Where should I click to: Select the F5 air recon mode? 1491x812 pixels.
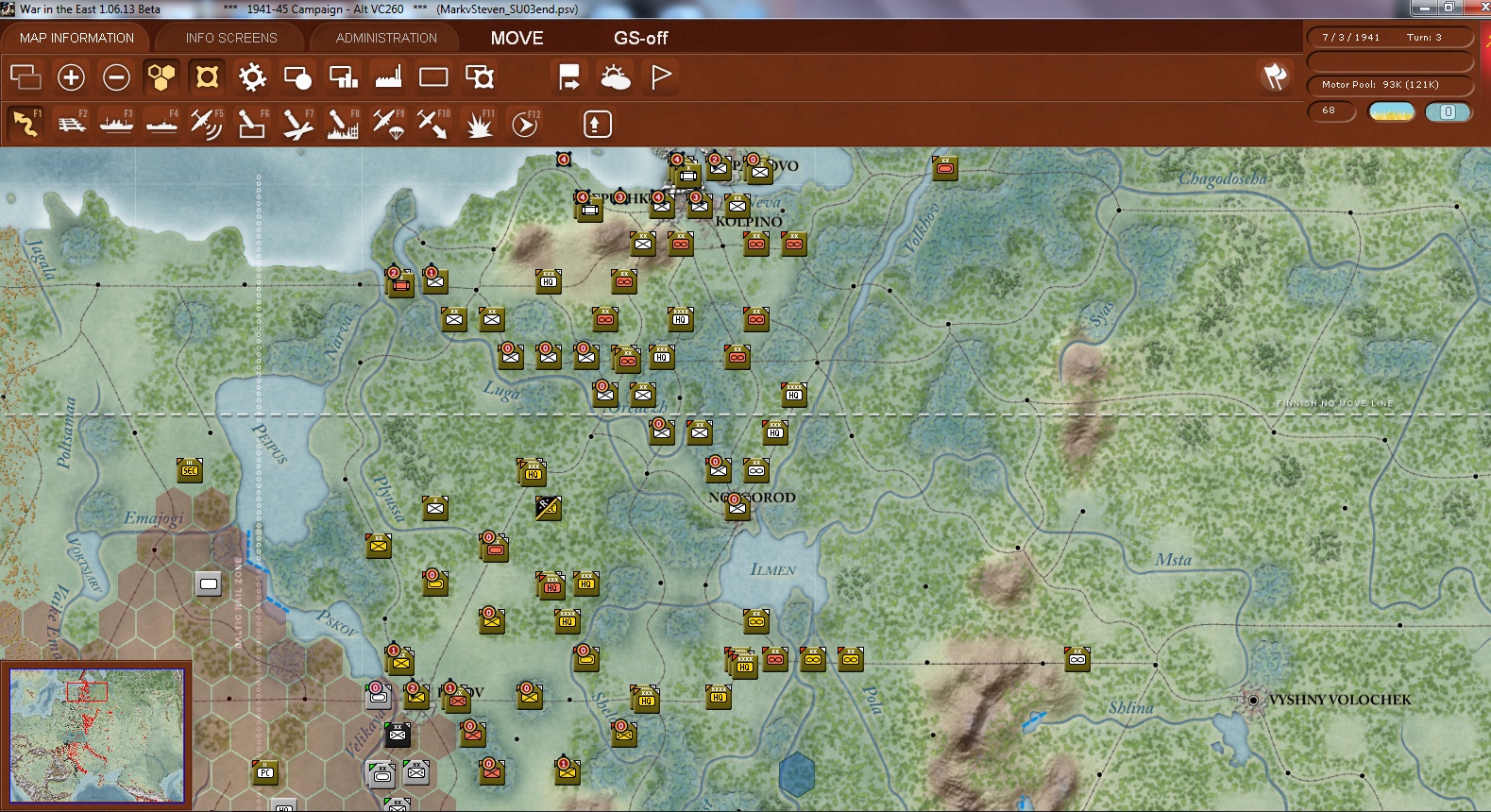point(207,124)
